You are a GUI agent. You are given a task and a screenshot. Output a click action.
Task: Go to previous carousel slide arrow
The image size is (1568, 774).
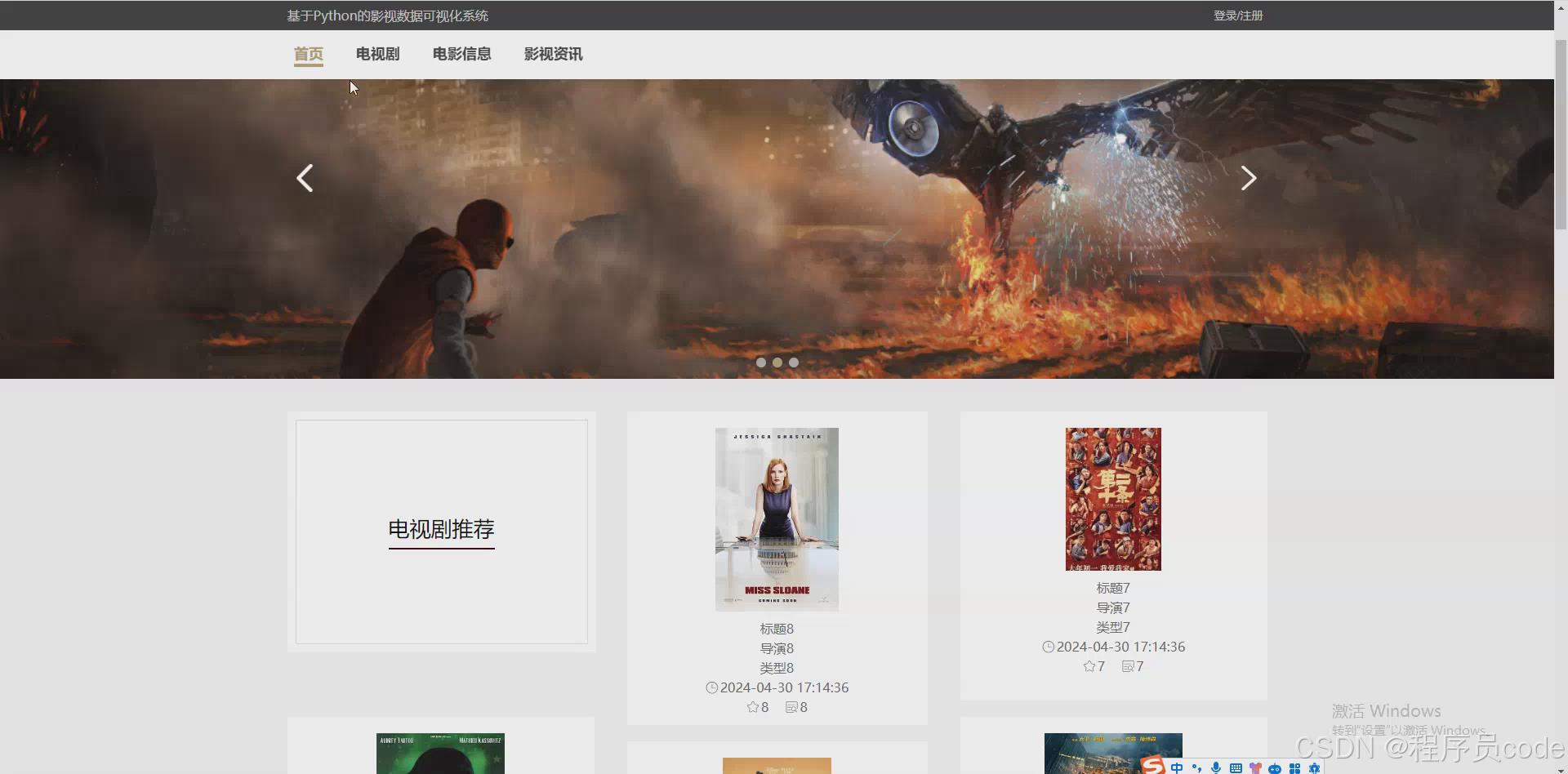pyautogui.click(x=305, y=178)
